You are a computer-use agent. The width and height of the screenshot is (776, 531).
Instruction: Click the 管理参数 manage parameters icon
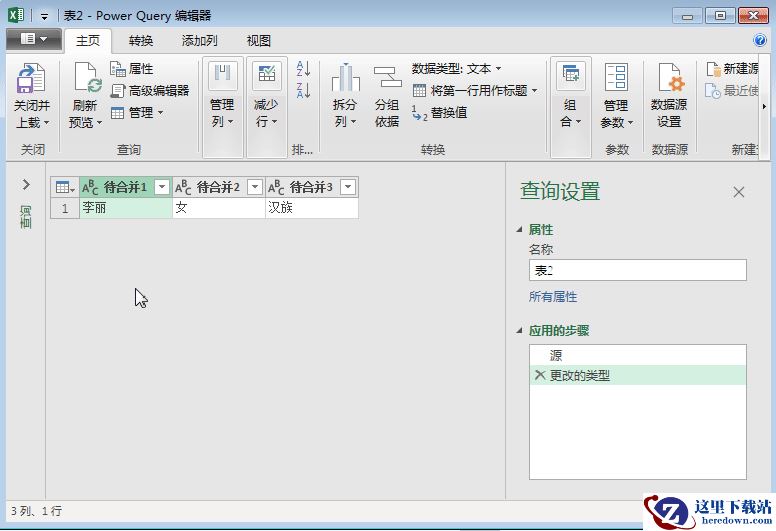(616, 77)
